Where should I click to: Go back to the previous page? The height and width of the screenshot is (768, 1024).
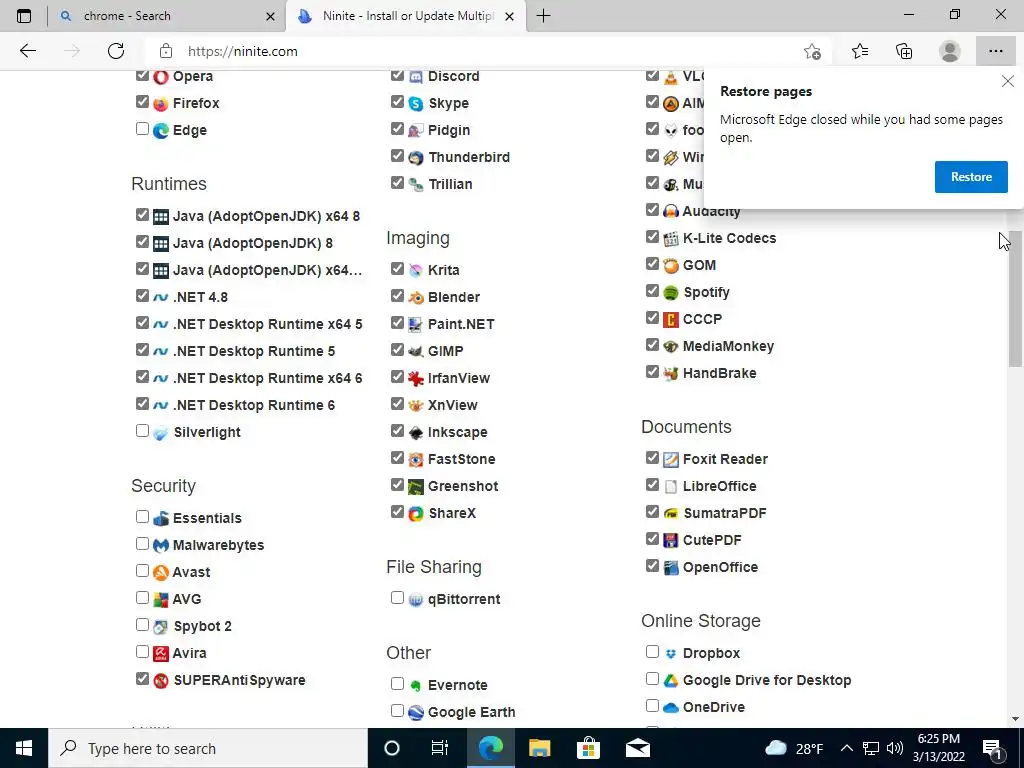pos(27,51)
